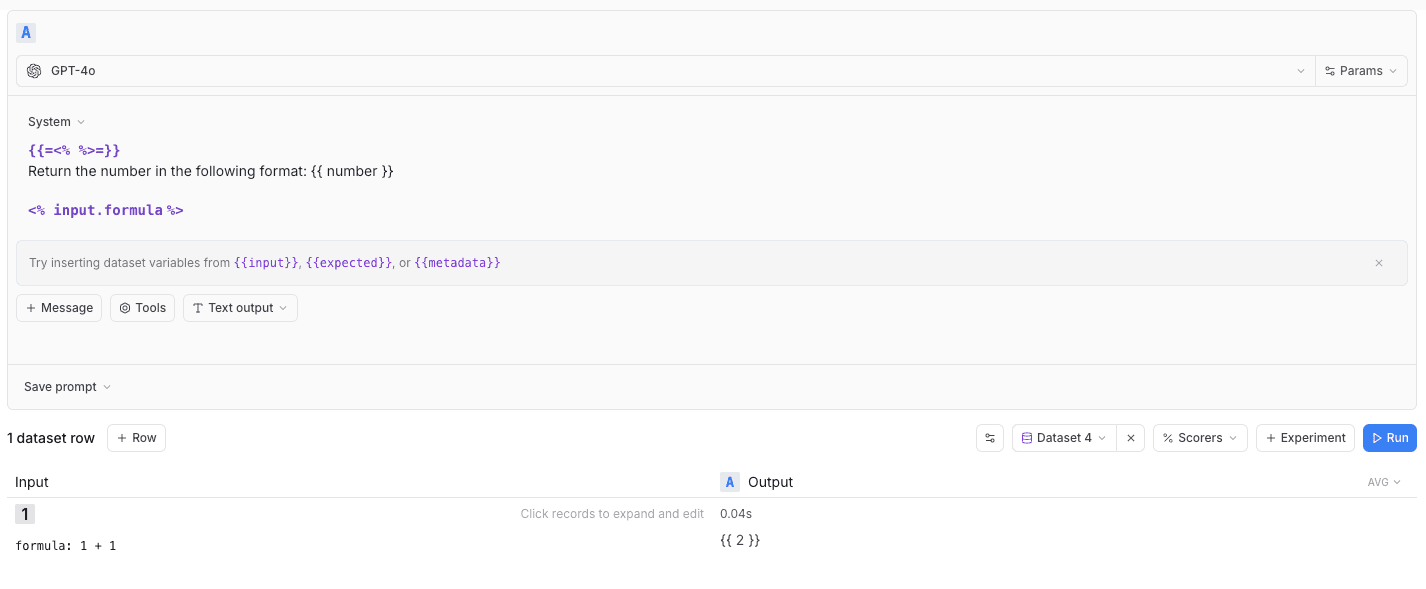Insert the {{expected}} variable
Screen dimensions: 1426x589
pyautogui.click(x=349, y=263)
